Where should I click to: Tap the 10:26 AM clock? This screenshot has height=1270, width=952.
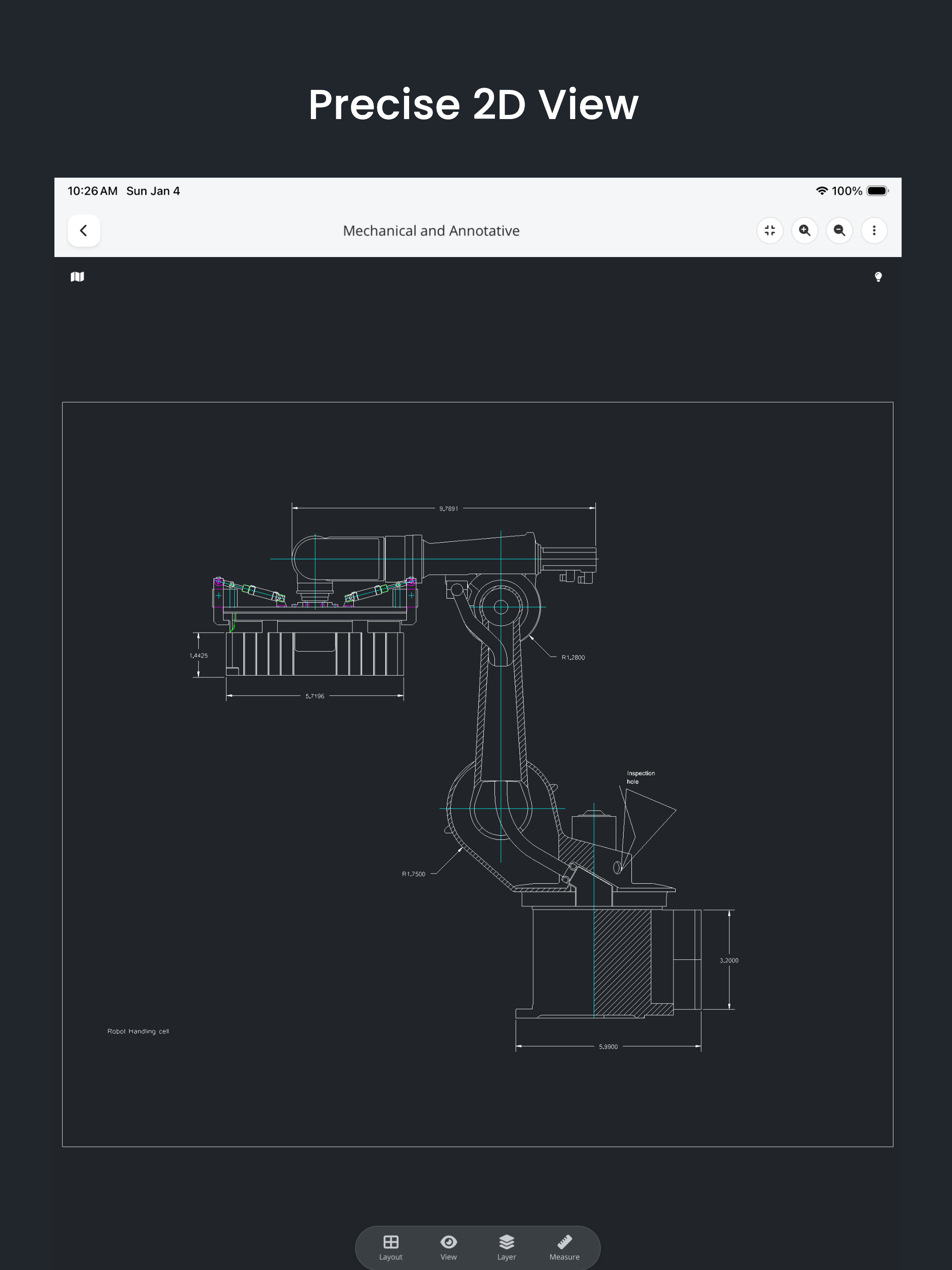(x=92, y=191)
